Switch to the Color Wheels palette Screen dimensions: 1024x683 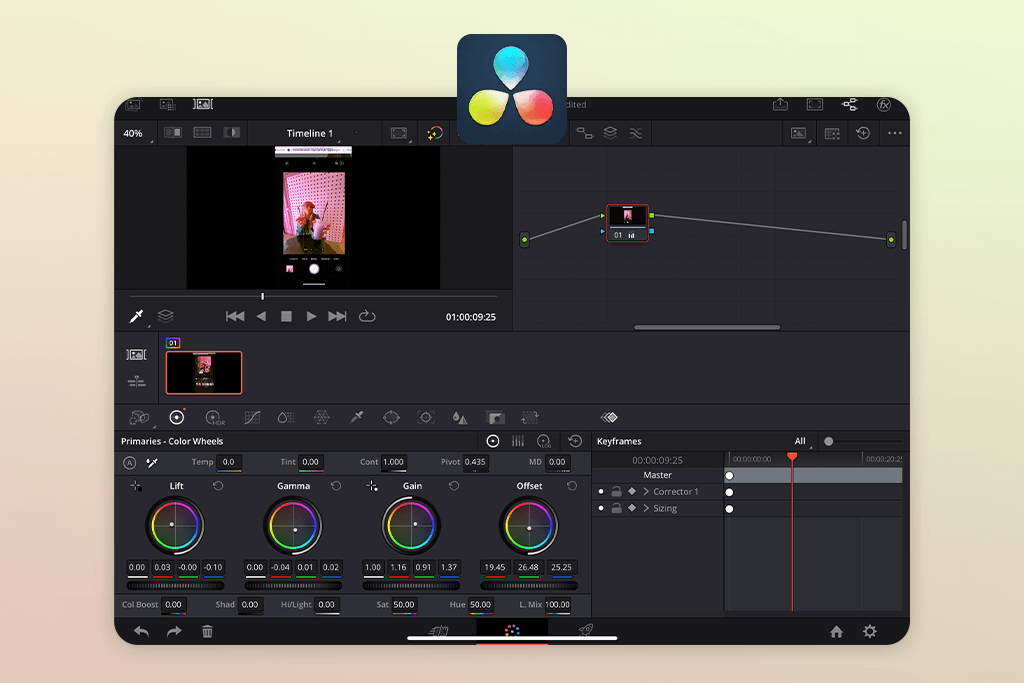176,417
